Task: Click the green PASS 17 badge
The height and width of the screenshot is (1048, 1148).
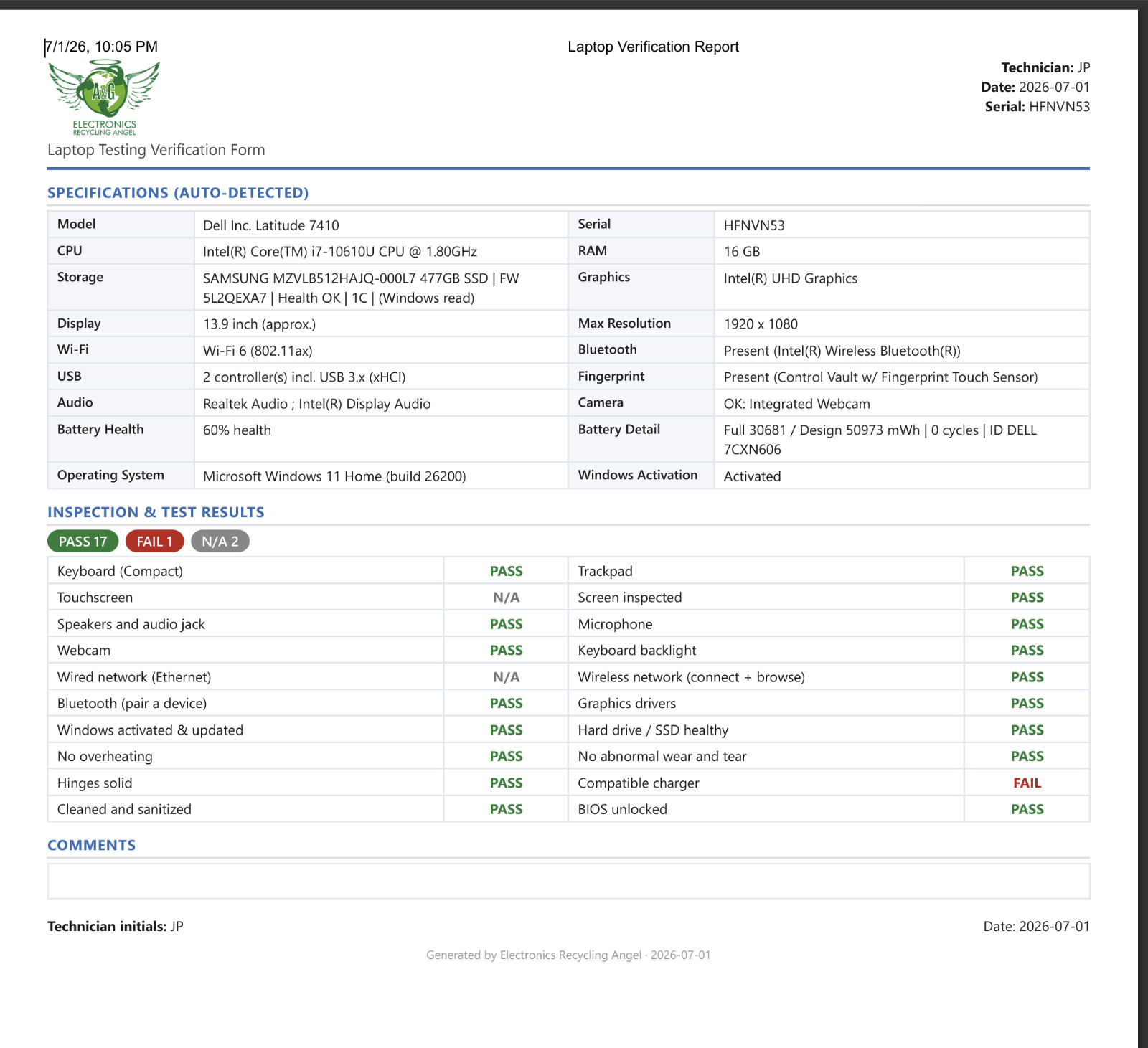Action: [83, 542]
